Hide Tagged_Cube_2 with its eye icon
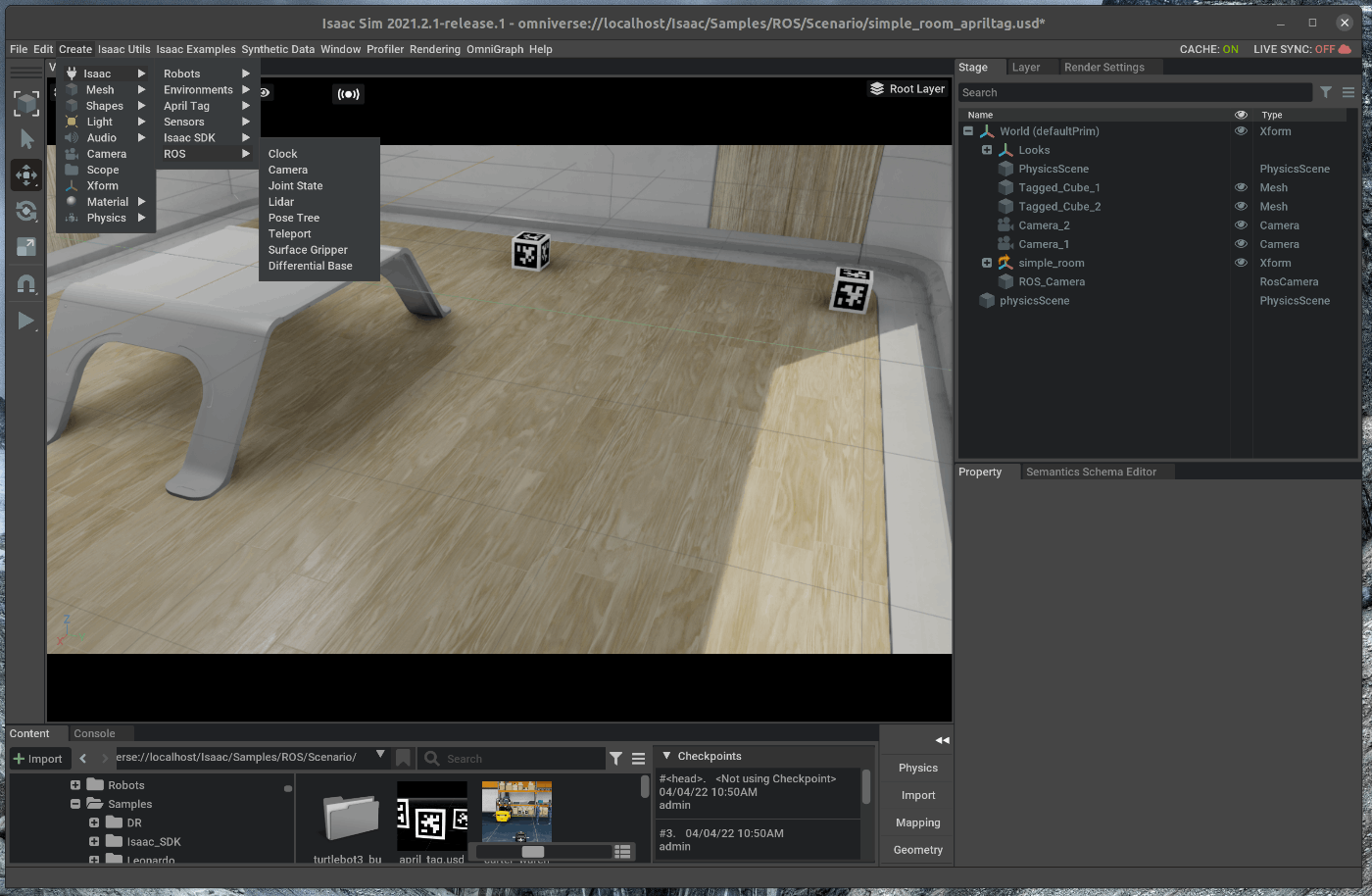Screen dimensions: 1372x896 pos(1241,207)
